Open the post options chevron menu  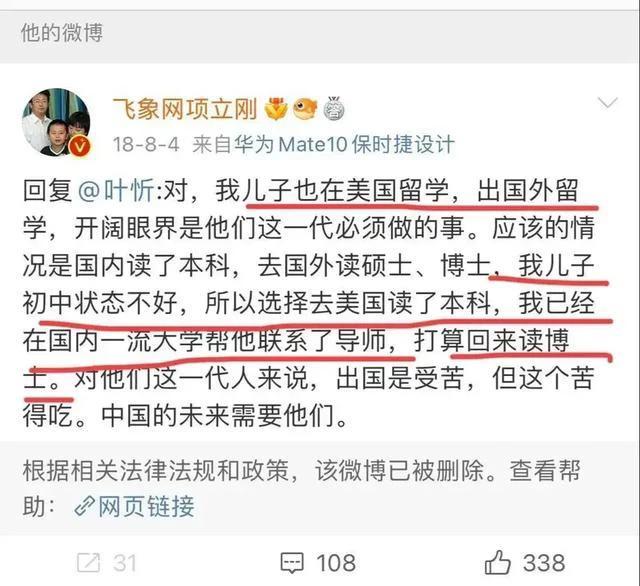pyautogui.click(x=607, y=103)
